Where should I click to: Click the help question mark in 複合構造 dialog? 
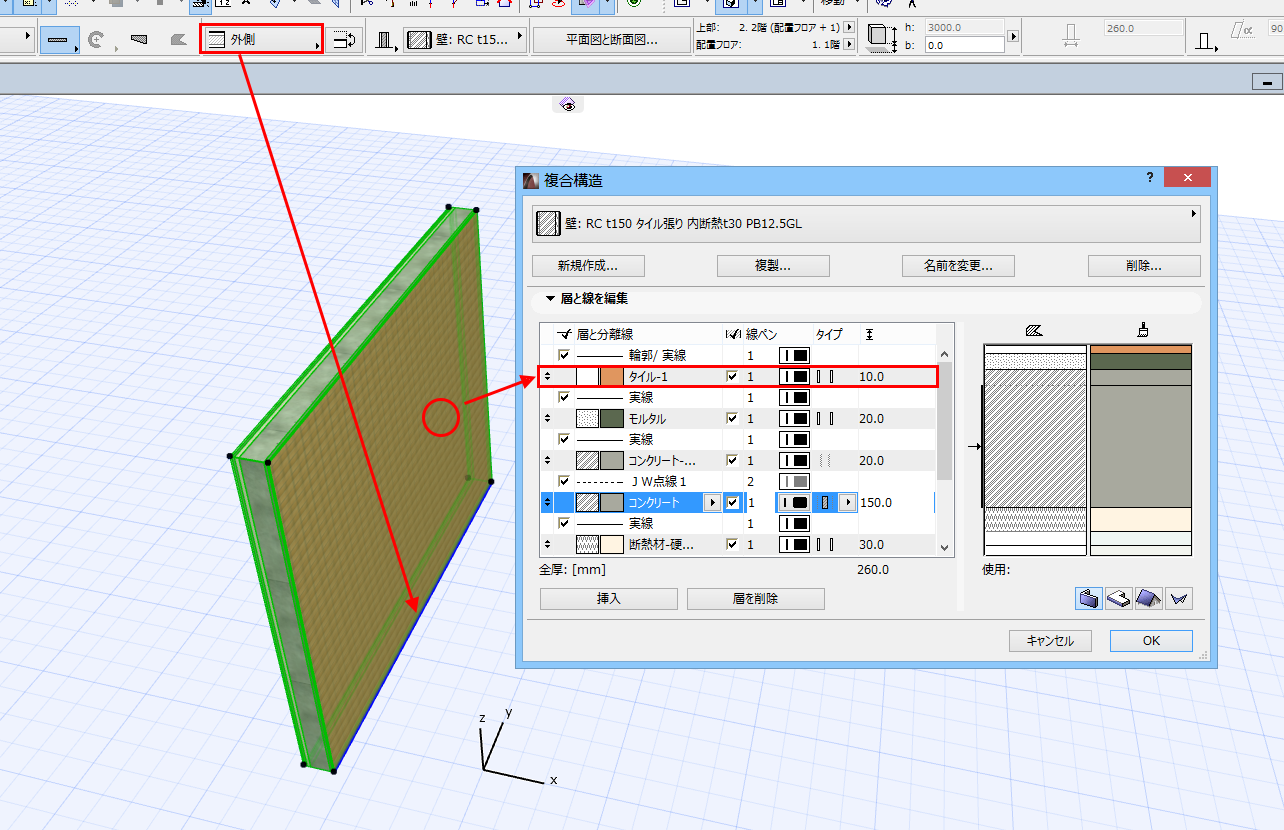(1150, 177)
